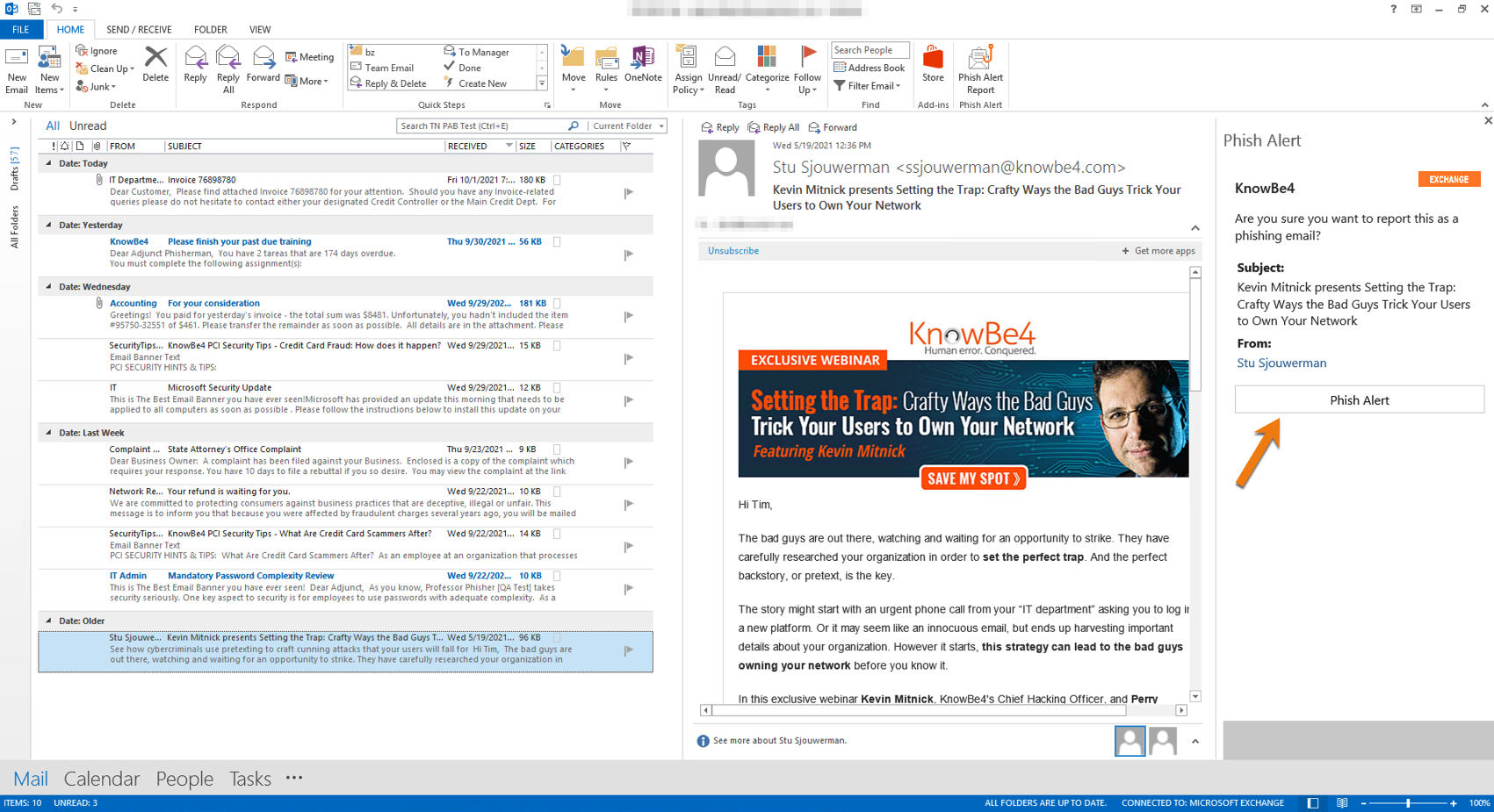Viewport: 1494px width, 812px height.
Task: Send message to OneNote
Action: coord(643,65)
